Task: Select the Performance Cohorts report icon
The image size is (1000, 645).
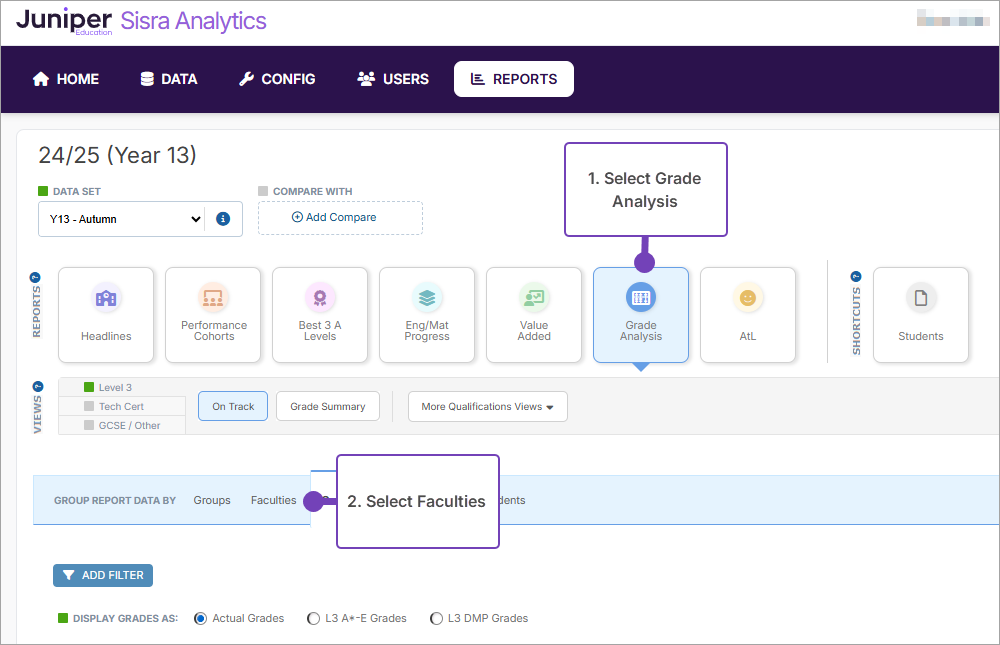Action: (x=213, y=314)
